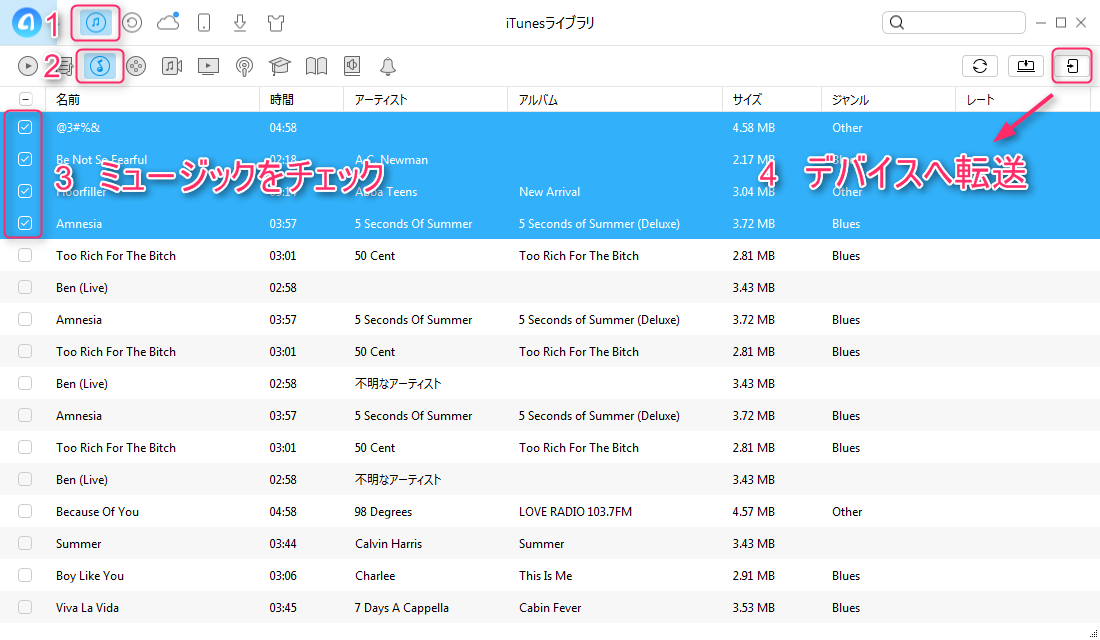The height and width of the screenshot is (640, 1100).
Task: Click size value '3.53 MB'
Action: 753,608
